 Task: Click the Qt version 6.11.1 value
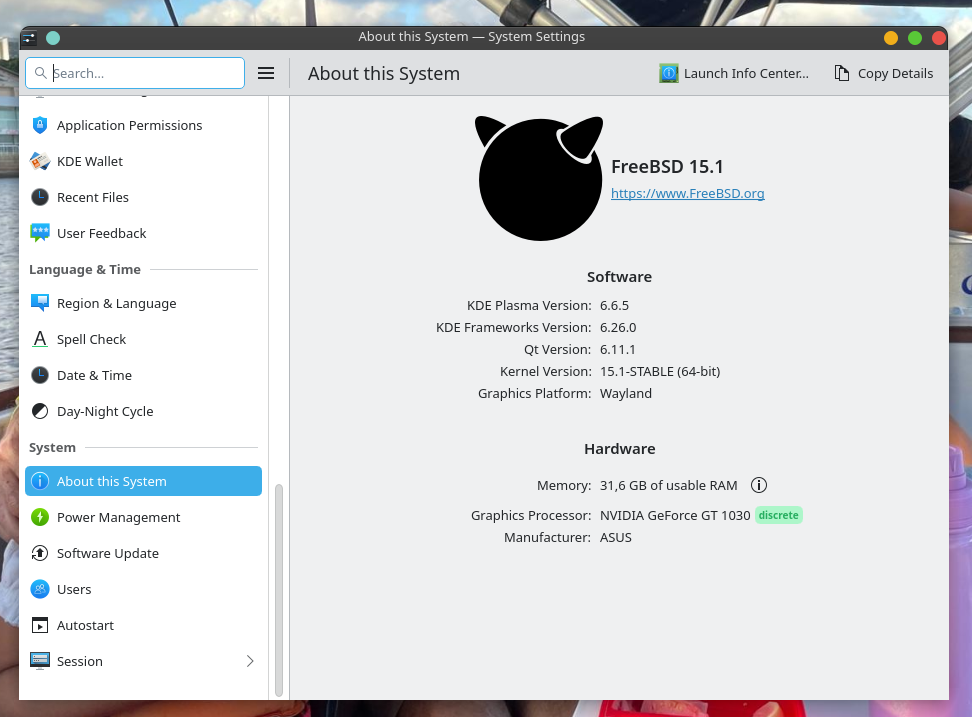617,350
